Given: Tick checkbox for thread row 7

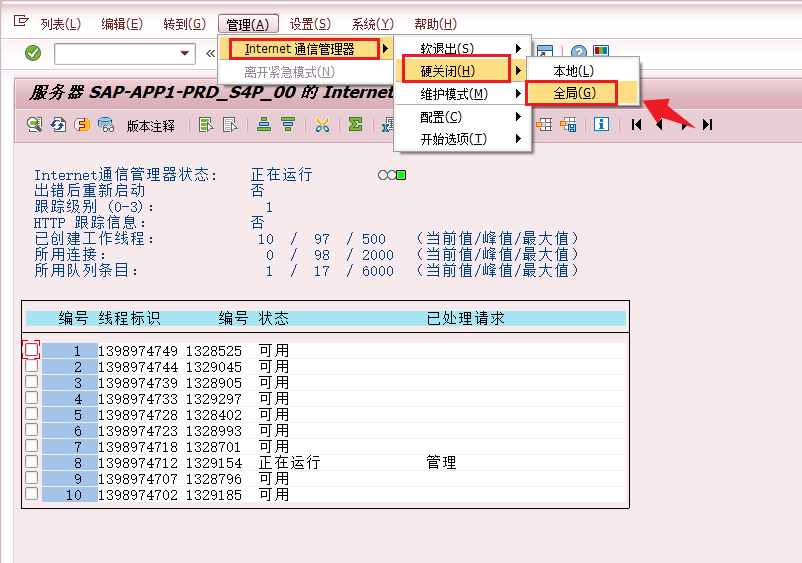Looking at the screenshot, I should pyautogui.click(x=31, y=445).
